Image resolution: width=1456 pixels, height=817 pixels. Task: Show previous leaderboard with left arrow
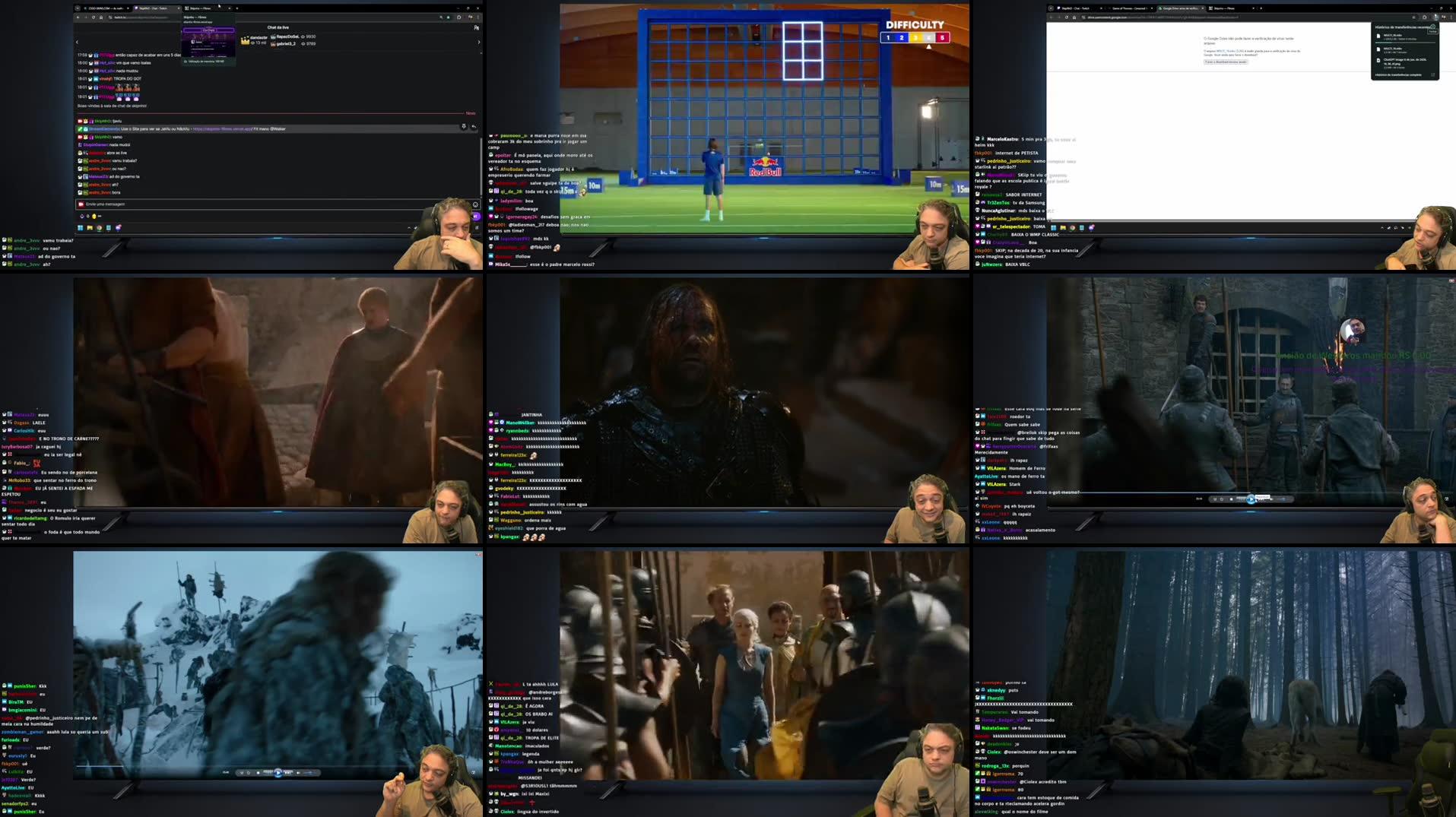pyautogui.click(x=77, y=42)
